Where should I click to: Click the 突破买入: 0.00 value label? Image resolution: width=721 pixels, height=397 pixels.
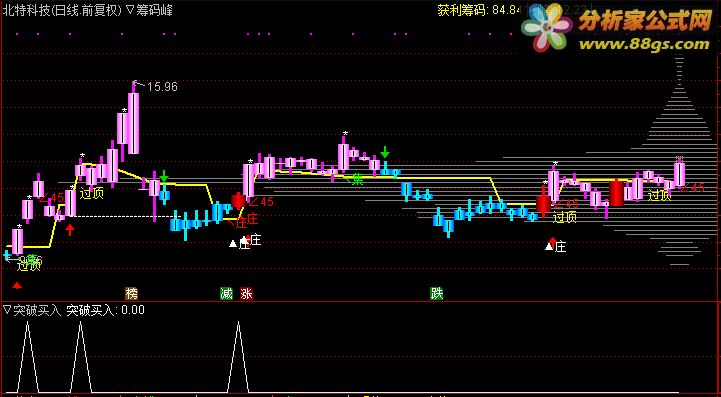(105, 310)
